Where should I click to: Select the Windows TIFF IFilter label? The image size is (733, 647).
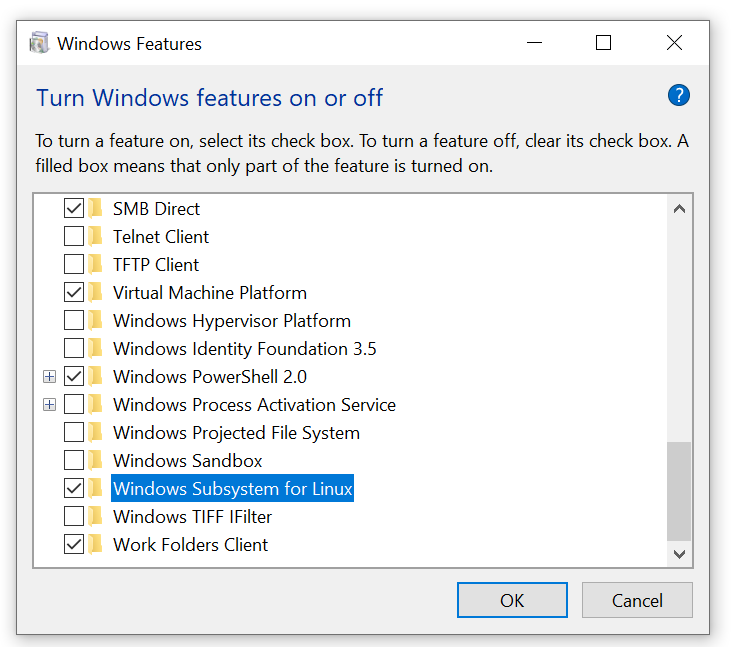[x=193, y=517]
